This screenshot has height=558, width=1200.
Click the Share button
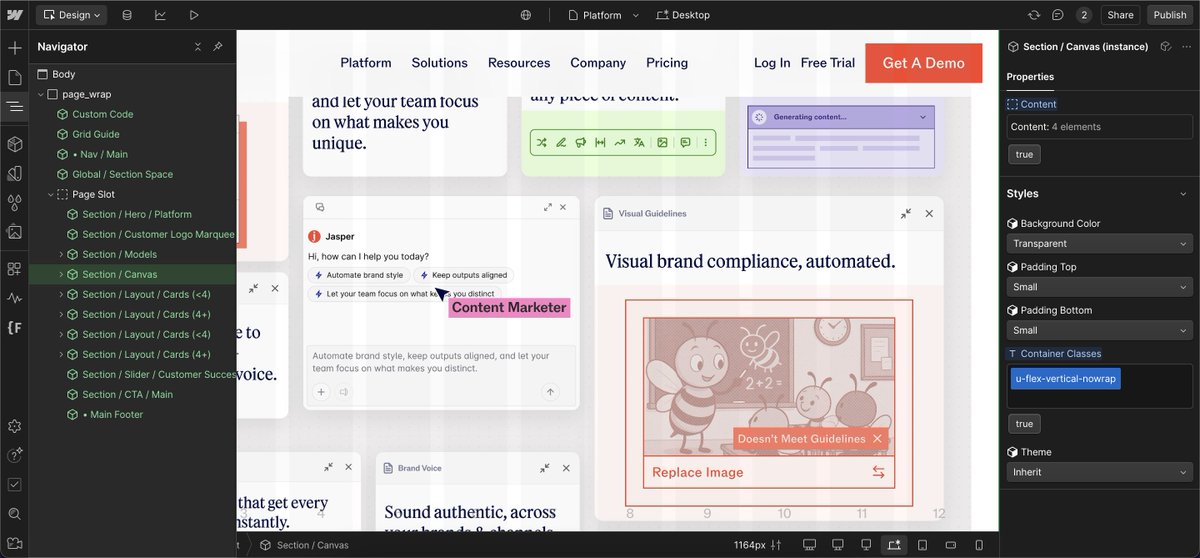(x=1120, y=15)
